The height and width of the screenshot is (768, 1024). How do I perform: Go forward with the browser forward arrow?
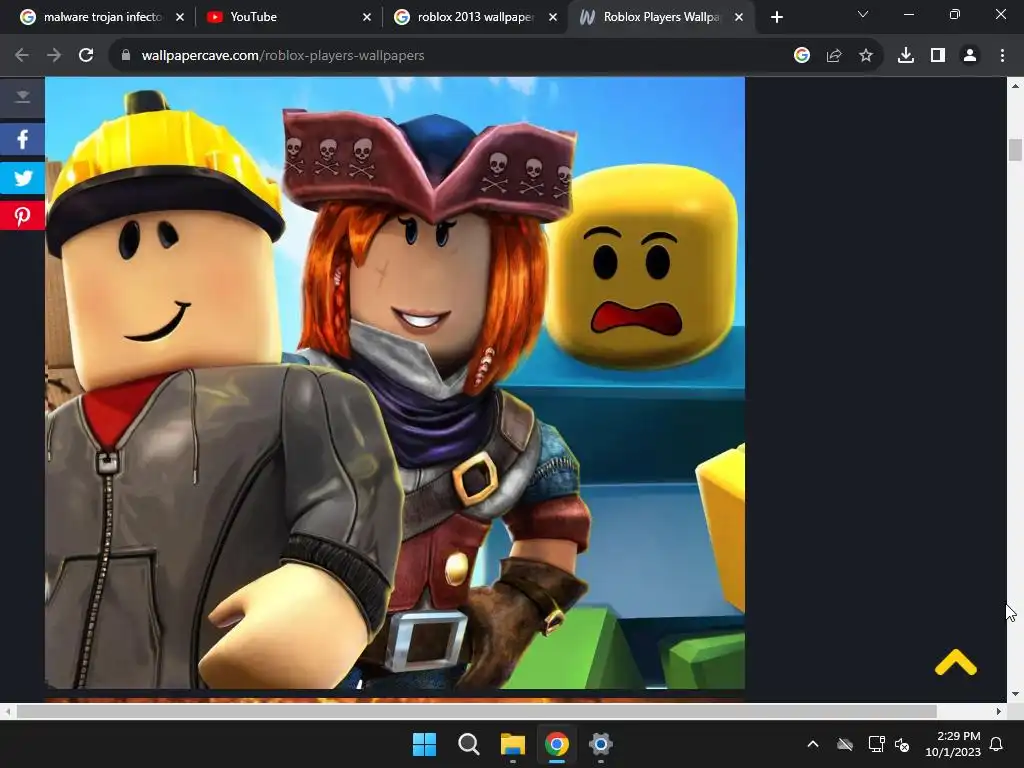54,56
